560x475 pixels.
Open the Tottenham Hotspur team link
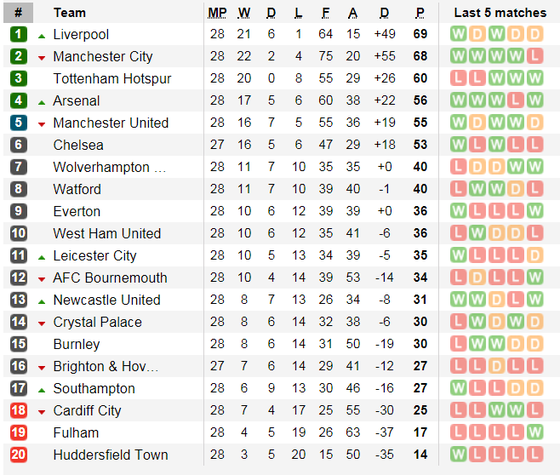pos(112,79)
